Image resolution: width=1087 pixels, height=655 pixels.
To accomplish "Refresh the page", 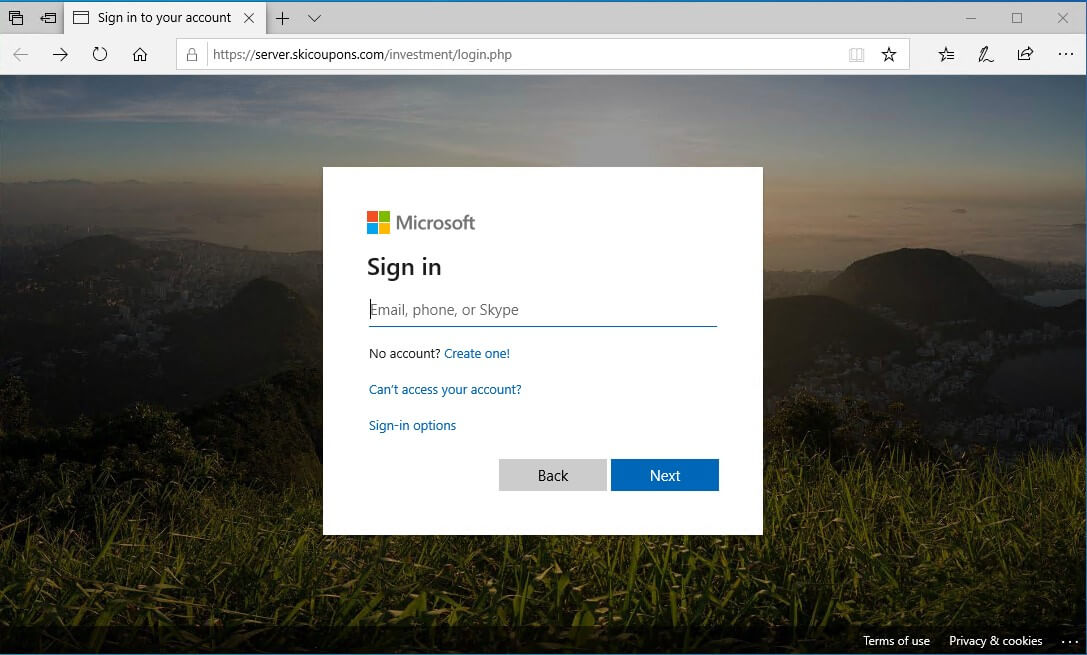I will 100,54.
